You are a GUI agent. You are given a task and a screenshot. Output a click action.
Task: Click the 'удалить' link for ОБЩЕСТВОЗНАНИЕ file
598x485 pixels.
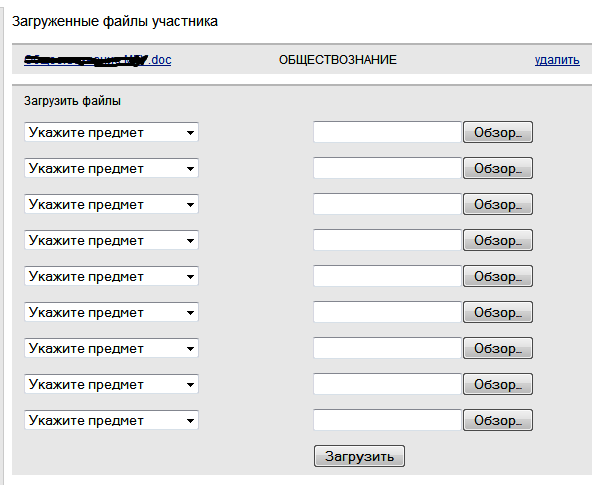557,60
